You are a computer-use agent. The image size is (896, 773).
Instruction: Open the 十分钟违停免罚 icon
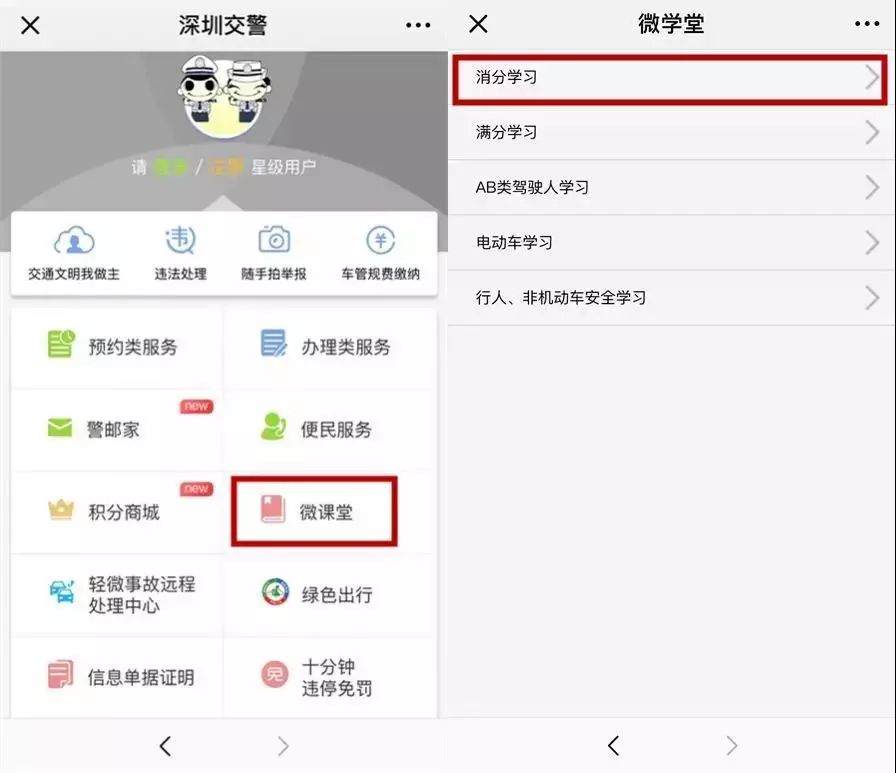tap(275, 675)
